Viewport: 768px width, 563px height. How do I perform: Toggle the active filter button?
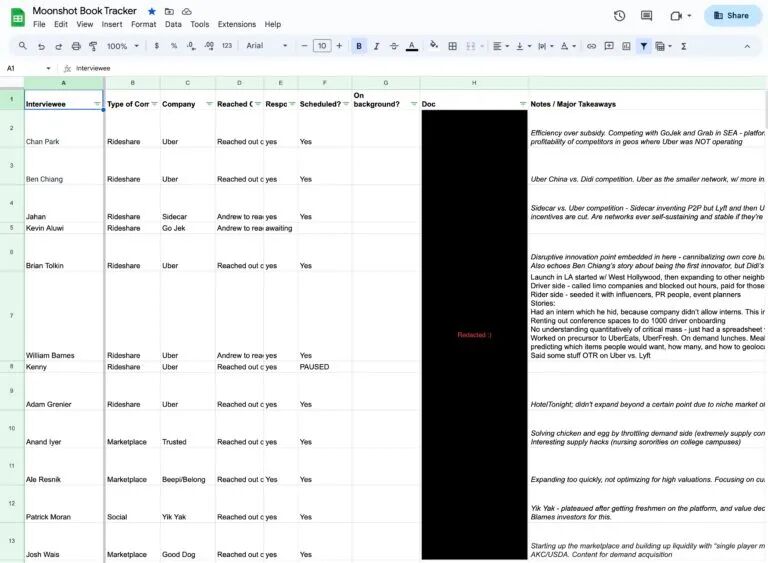tap(644, 46)
